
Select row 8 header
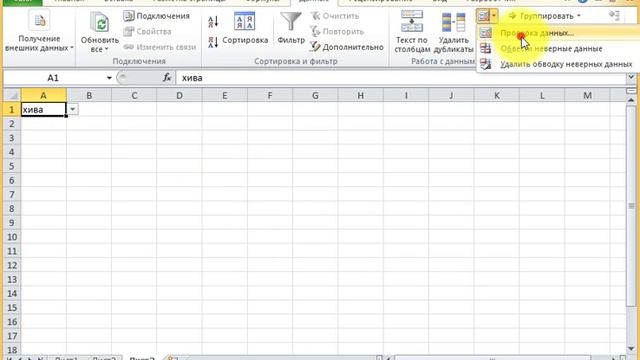[x=12, y=209]
